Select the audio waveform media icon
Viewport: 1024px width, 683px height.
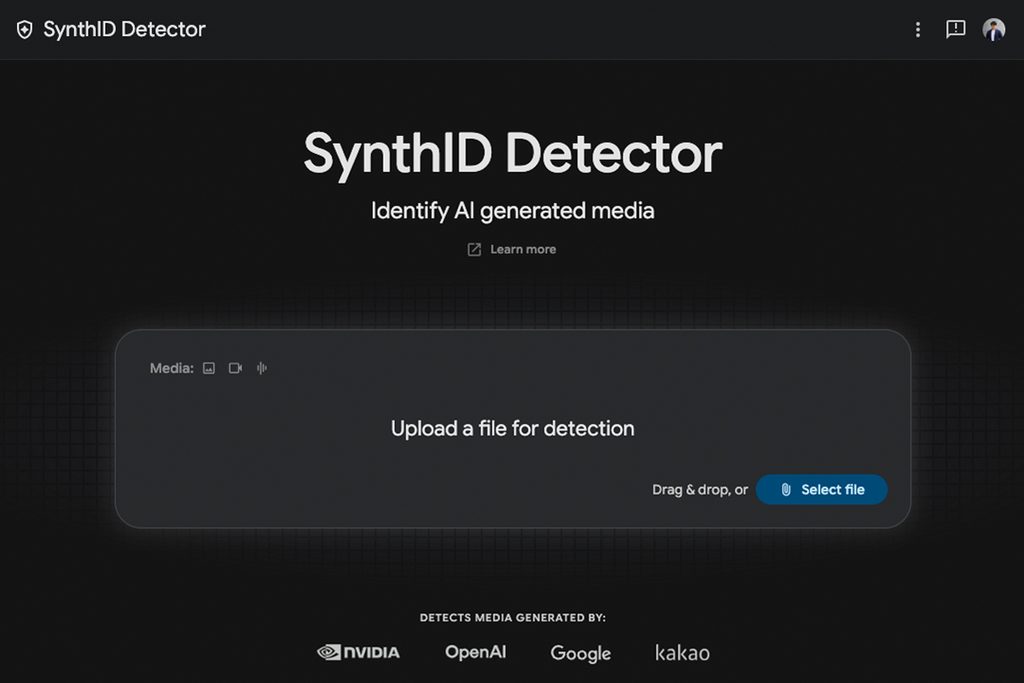[262, 368]
